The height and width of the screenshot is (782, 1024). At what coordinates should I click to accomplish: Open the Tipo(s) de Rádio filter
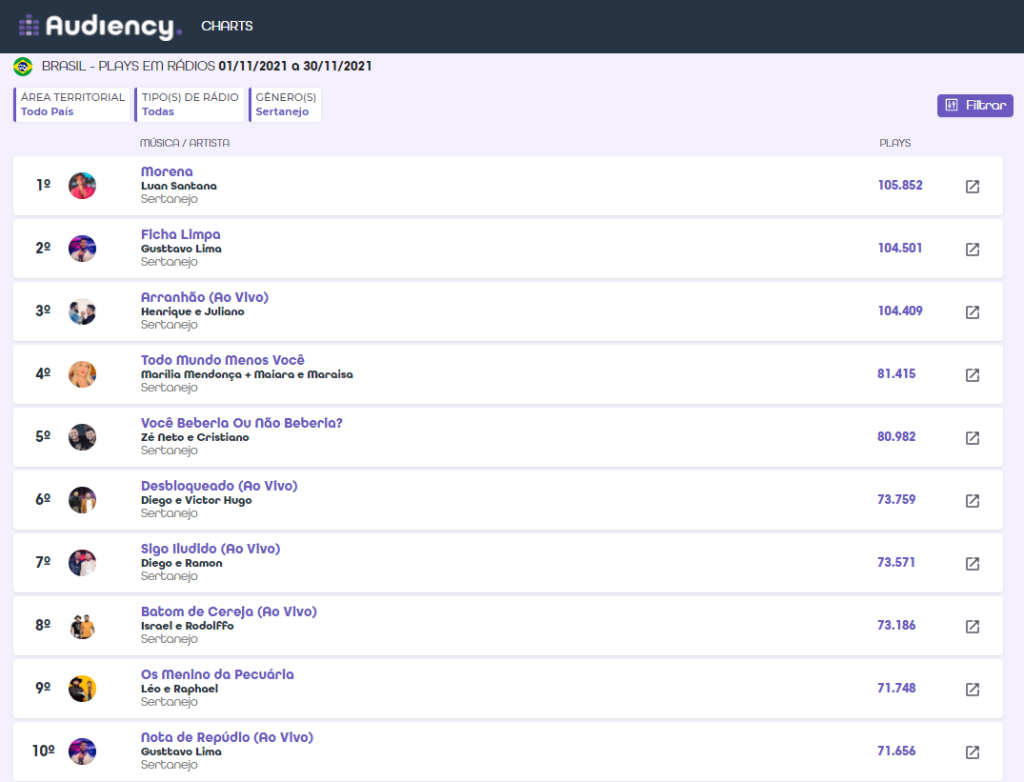click(189, 105)
